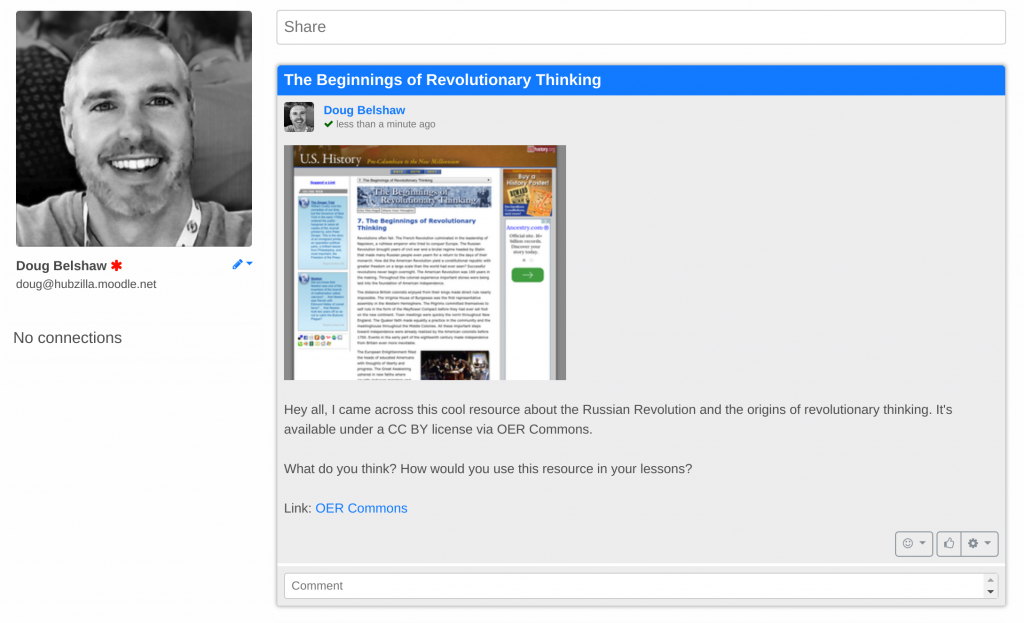The height and width of the screenshot is (623, 1024).
Task: Open the U.S. History resource preview thumbnail
Action: pos(425,262)
